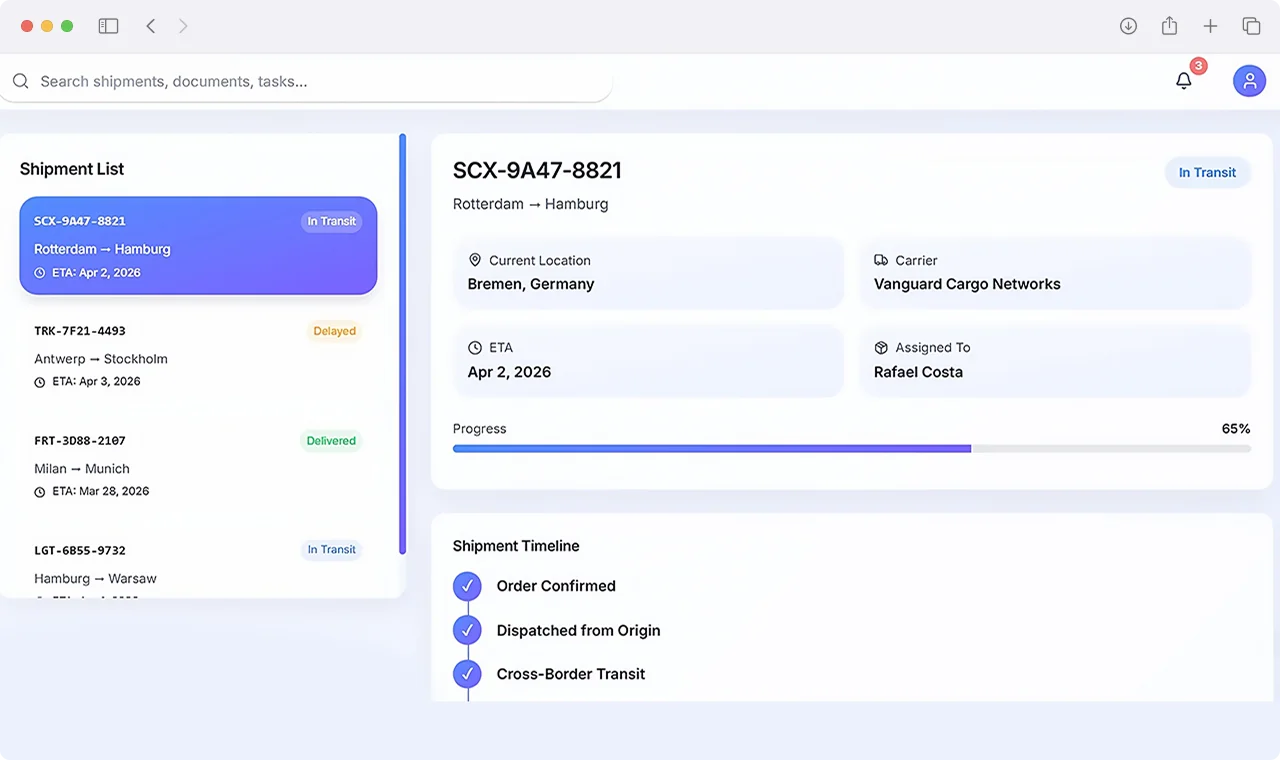
Task: Click the Cross-Border Transit label
Action: coord(571,674)
